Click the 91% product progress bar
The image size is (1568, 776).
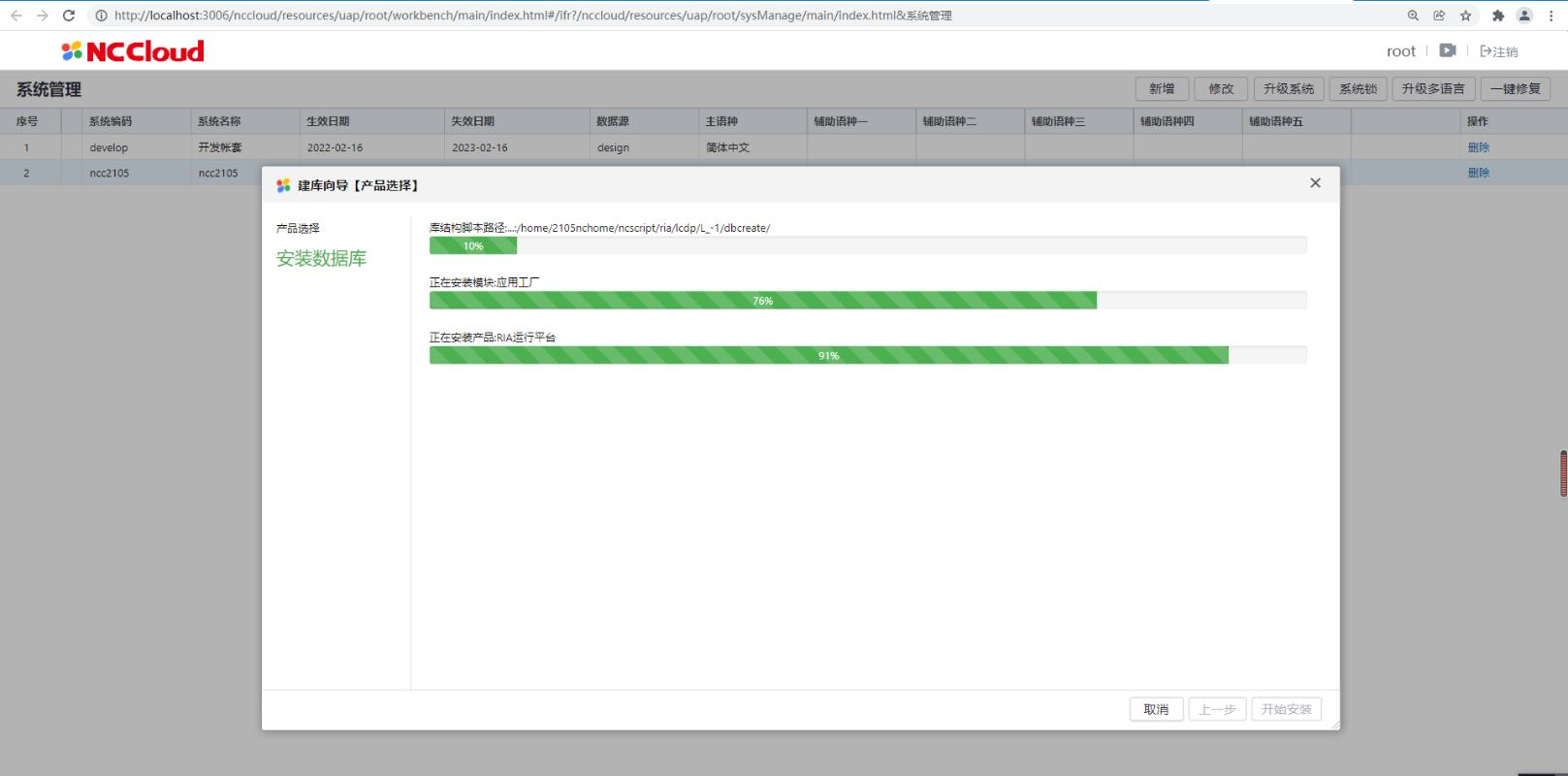pos(868,355)
